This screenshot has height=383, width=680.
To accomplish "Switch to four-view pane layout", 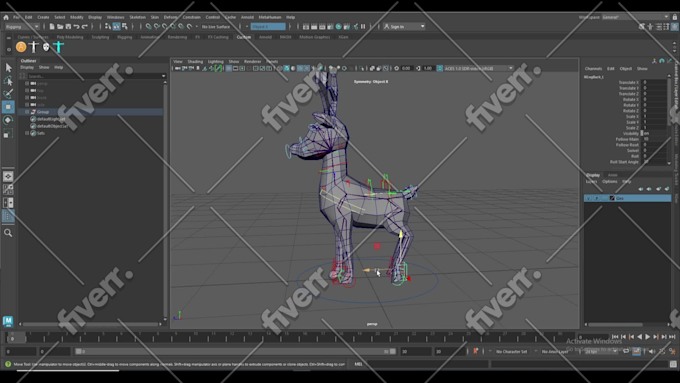I will [x=8, y=189].
